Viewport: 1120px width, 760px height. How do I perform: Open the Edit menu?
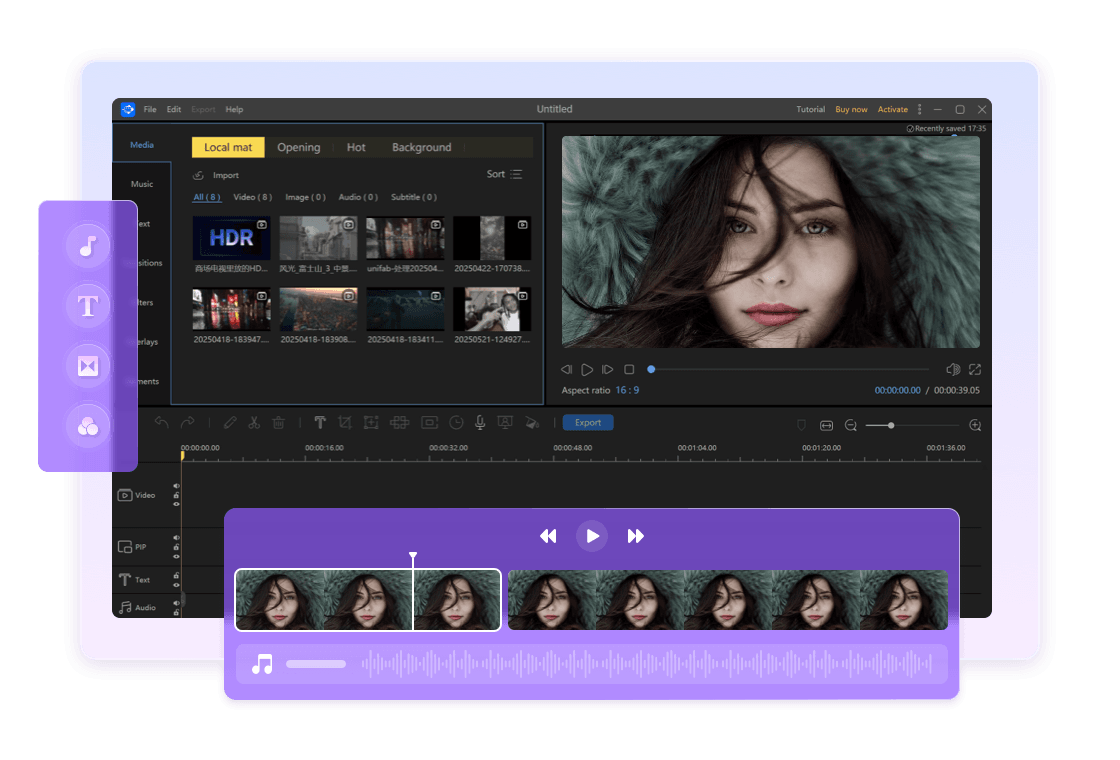coord(174,109)
